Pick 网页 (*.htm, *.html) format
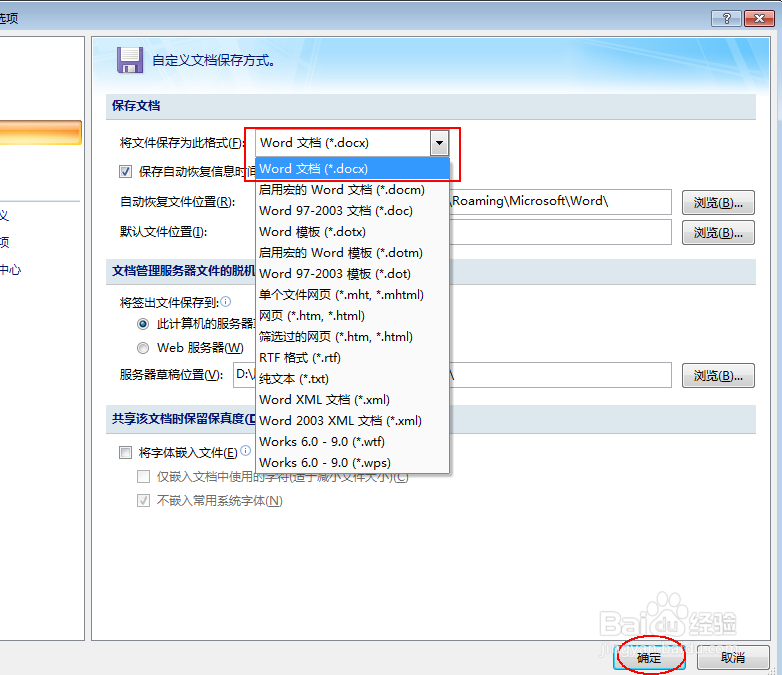This screenshot has height=675, width=782. [352, 315]
